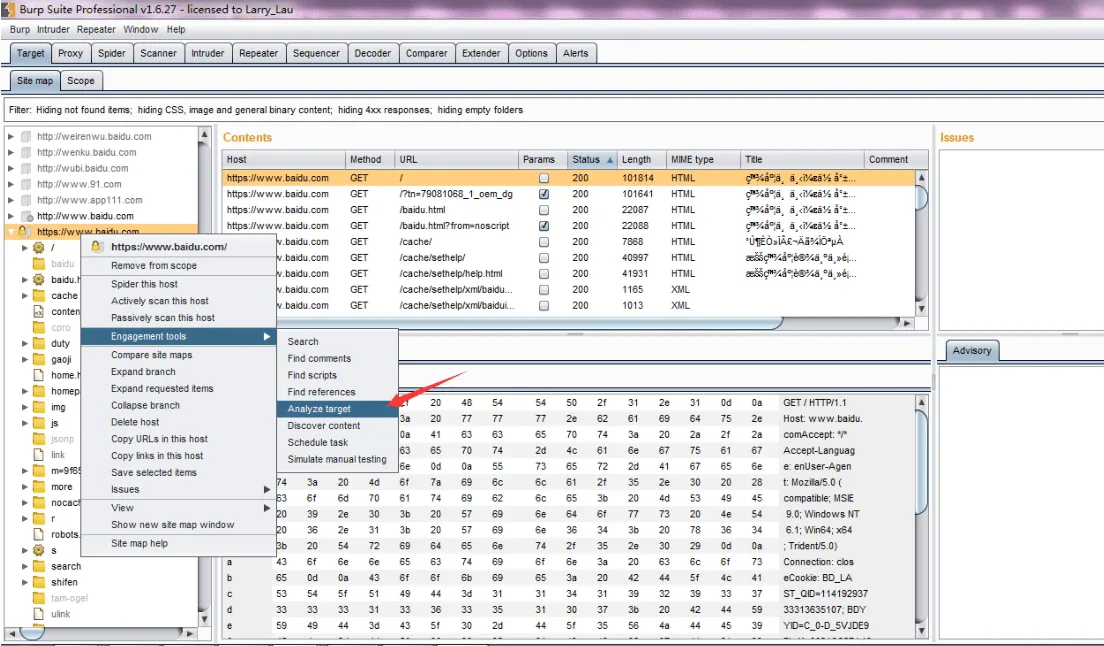This screenshot has height=646, width=1104.
Task: Select the more folder icon
Action: pyautogui.click(x=39, y=487)
